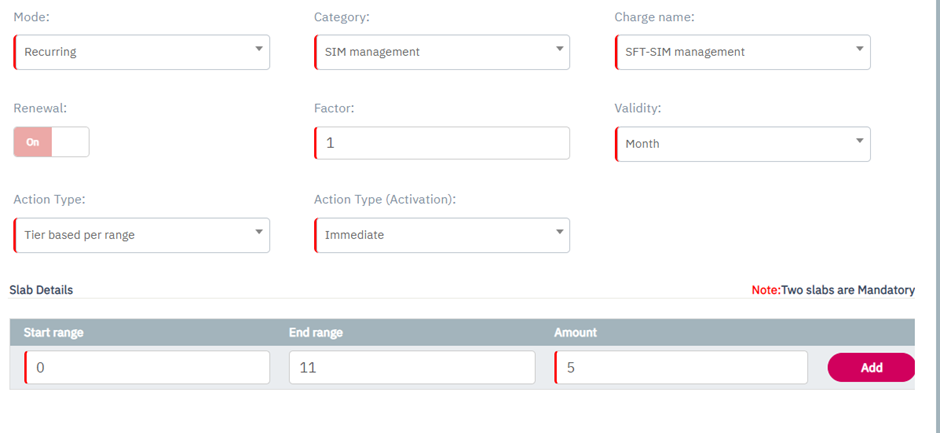
Task: Click the Factor label text
Action: [x=334, y=107]
